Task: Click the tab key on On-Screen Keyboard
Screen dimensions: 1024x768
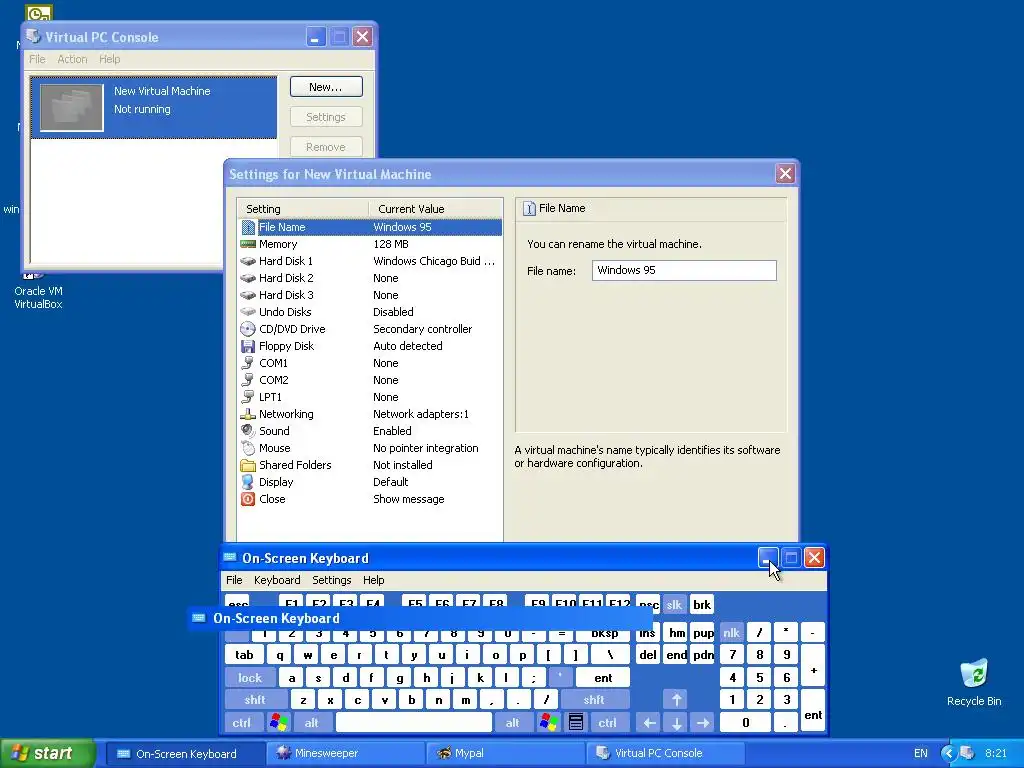Action: click(x=244, y=655)
